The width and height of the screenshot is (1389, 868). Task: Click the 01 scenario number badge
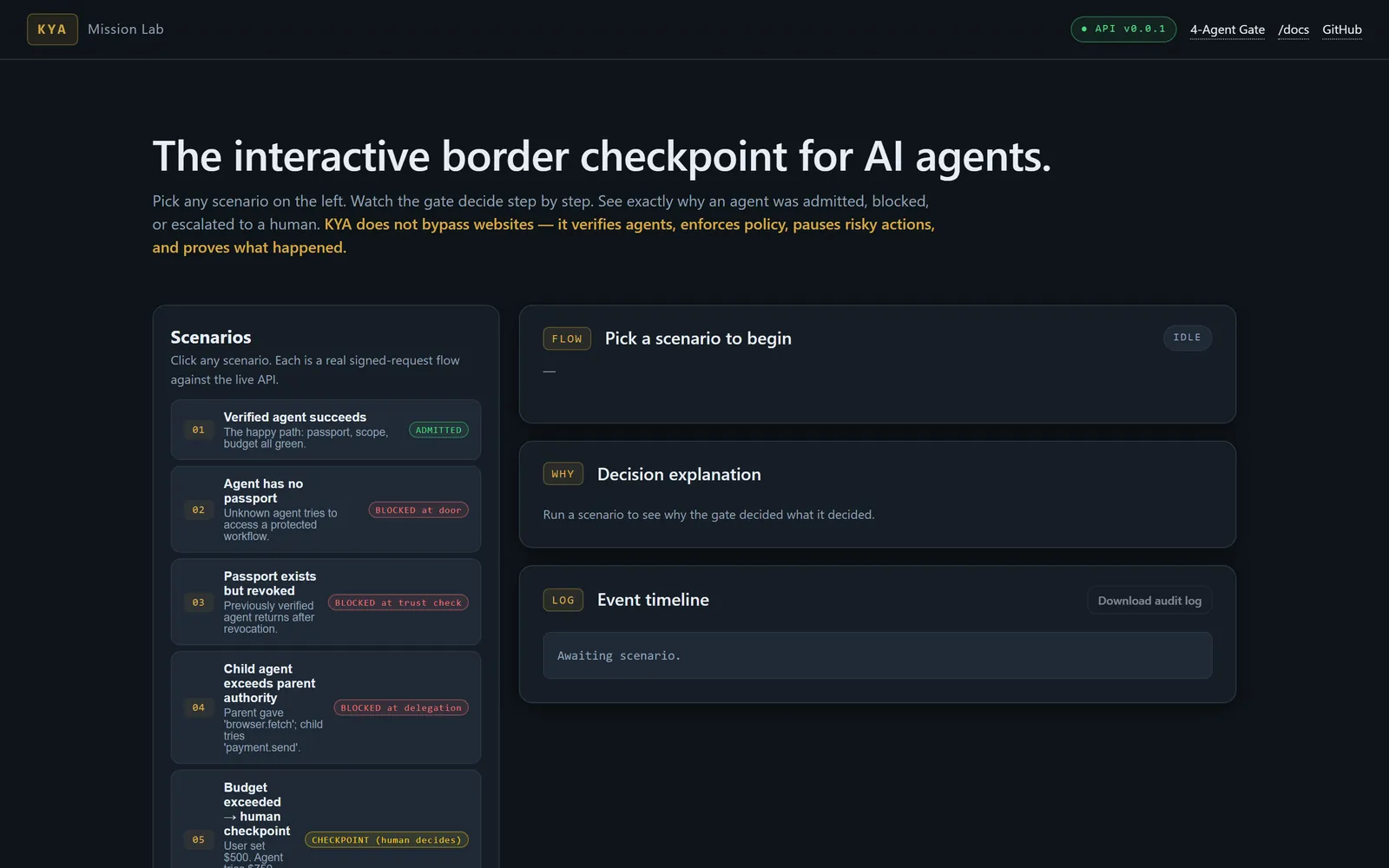click(199, 430)
